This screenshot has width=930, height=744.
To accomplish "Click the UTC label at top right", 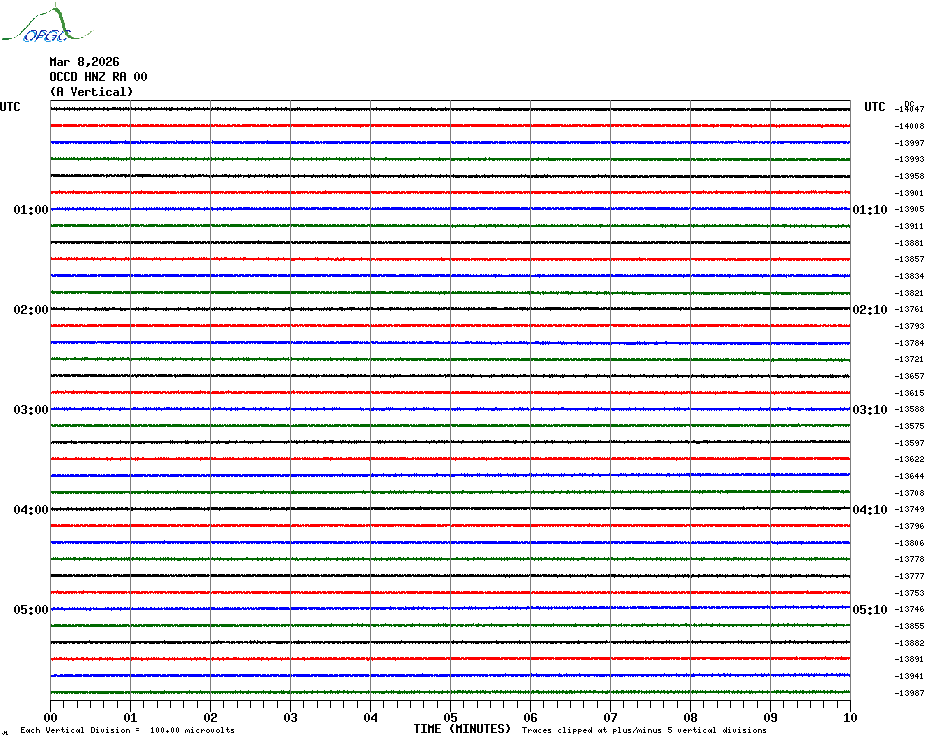I will [x=875, y=107].
